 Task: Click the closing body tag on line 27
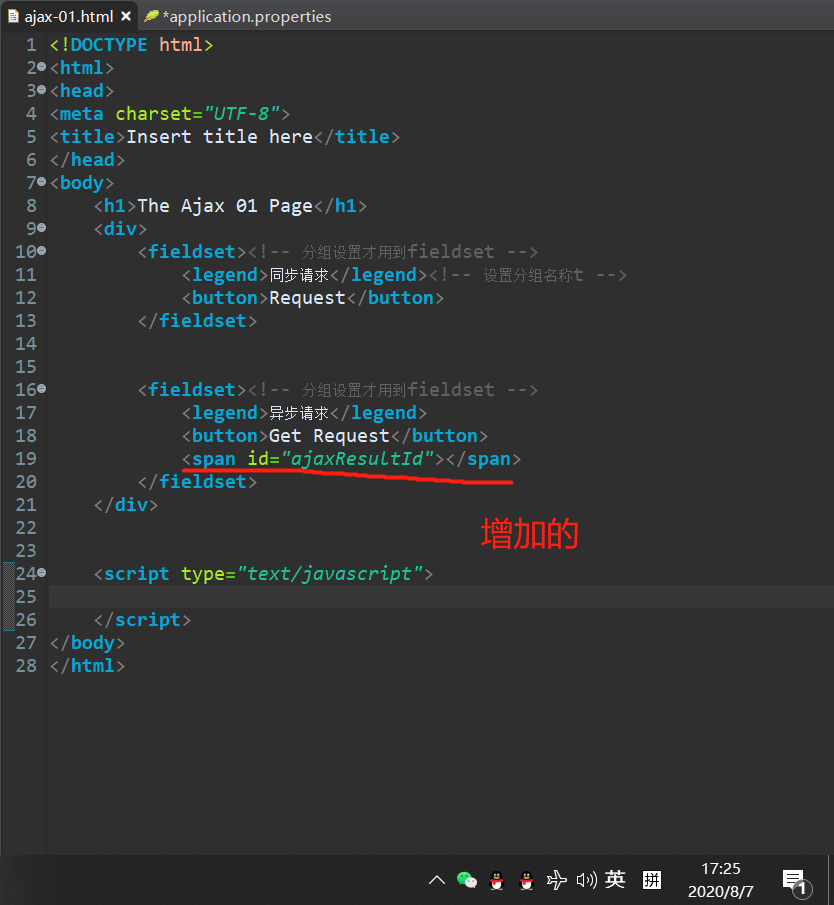coord(87,643)
